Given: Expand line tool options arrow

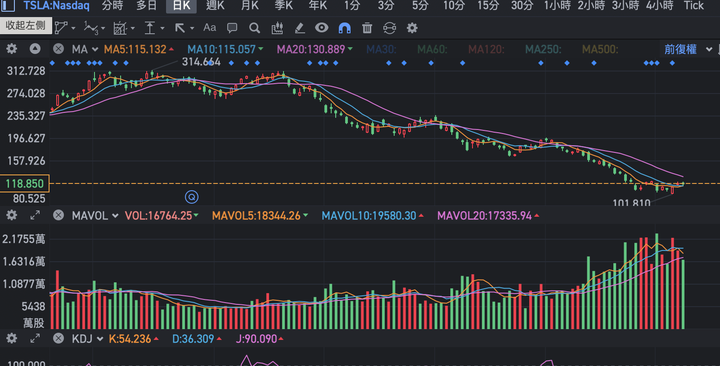Looking at the screenshot, I should pyautogui.click(x=73, y=28).
